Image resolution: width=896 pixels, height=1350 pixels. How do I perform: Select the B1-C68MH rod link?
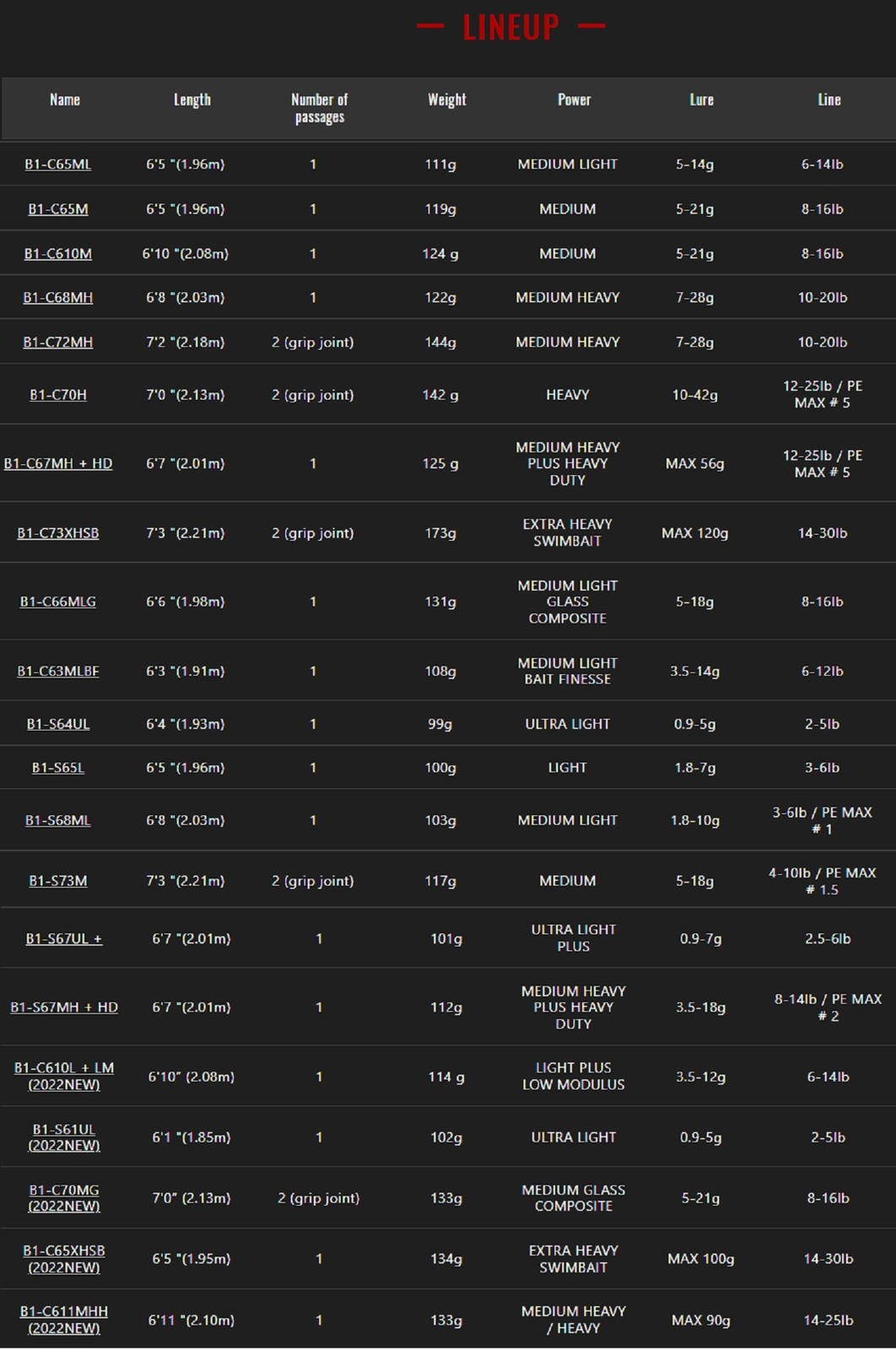(x=58, y=298)
